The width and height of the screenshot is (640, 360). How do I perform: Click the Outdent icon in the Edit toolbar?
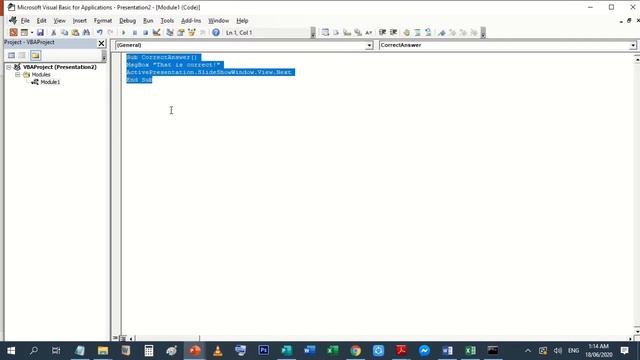tap(393, 32)
